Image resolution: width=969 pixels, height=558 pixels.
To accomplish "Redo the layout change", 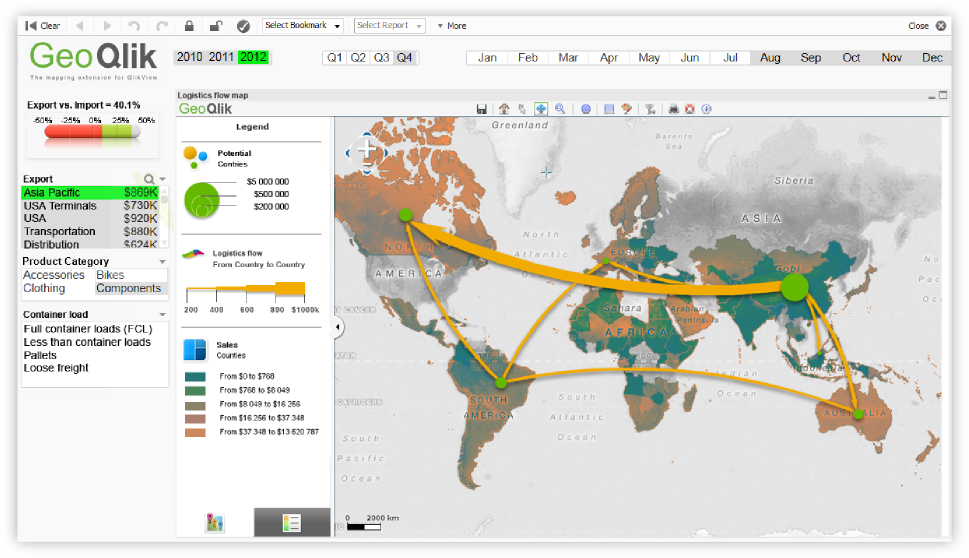I will tap(162, 26).
